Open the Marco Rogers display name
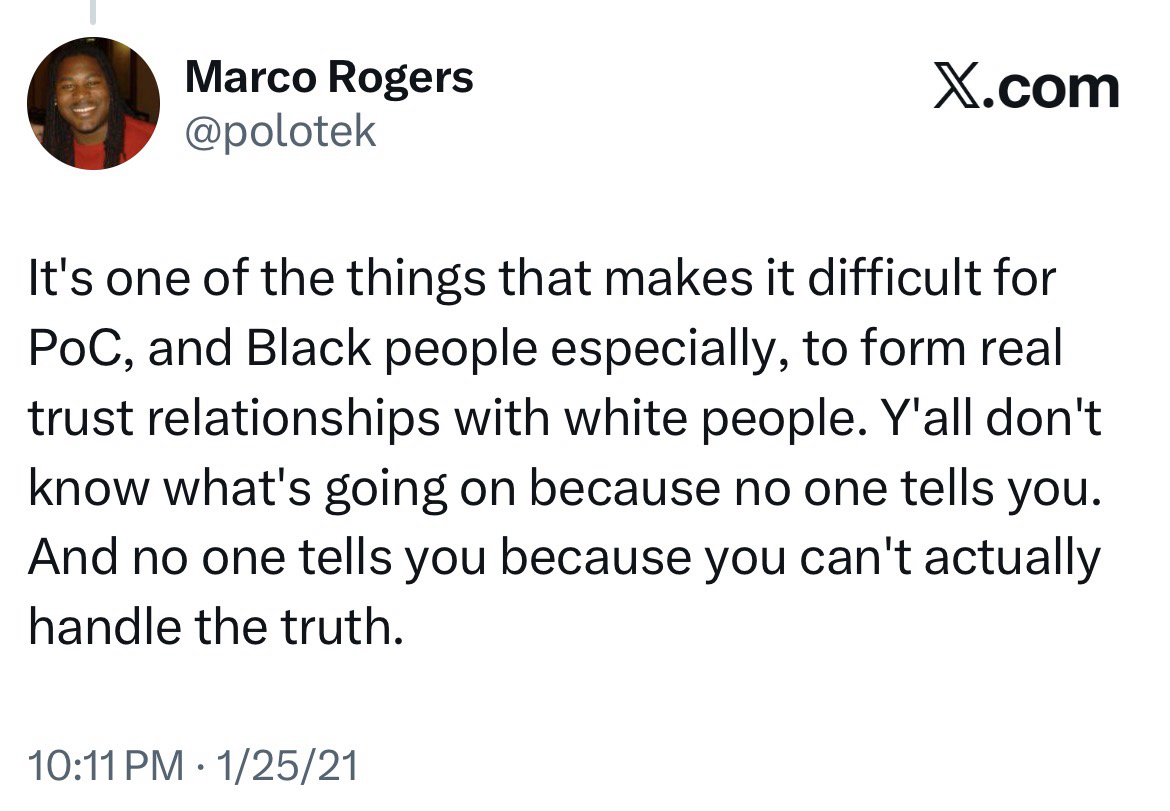This screenshot has width=1170, height=811. [329, 77]
